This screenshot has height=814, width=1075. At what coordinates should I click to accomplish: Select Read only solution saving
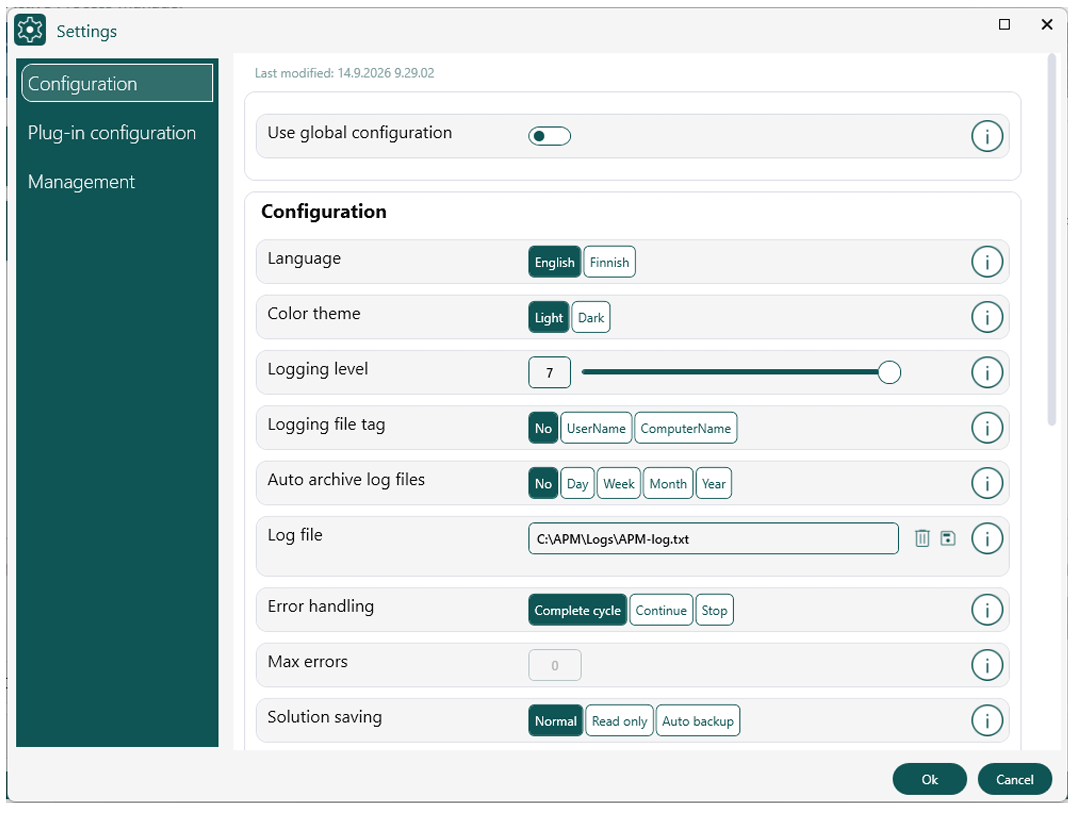(619, 721)
